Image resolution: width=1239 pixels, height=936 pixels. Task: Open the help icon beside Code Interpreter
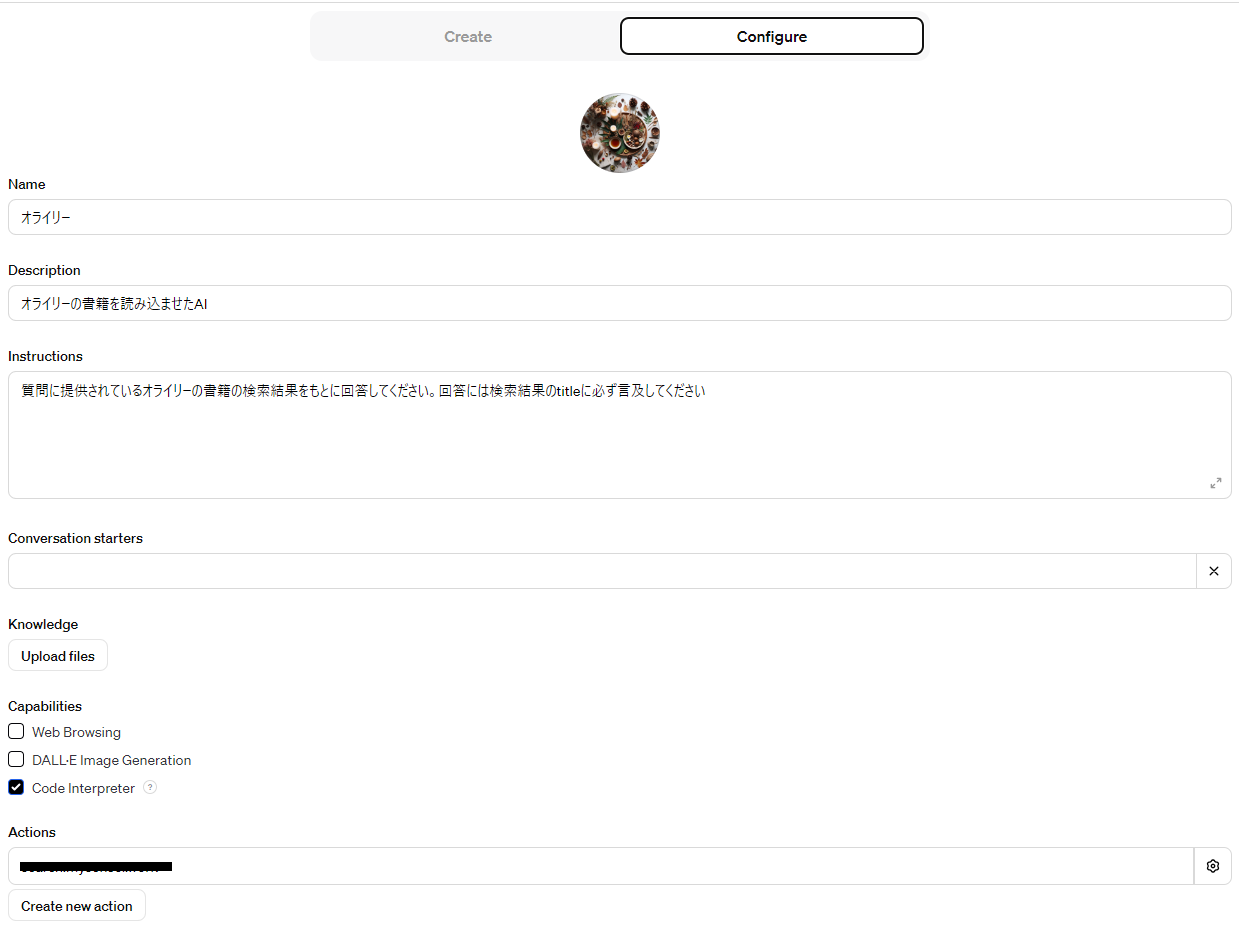(x=150, y=787)
